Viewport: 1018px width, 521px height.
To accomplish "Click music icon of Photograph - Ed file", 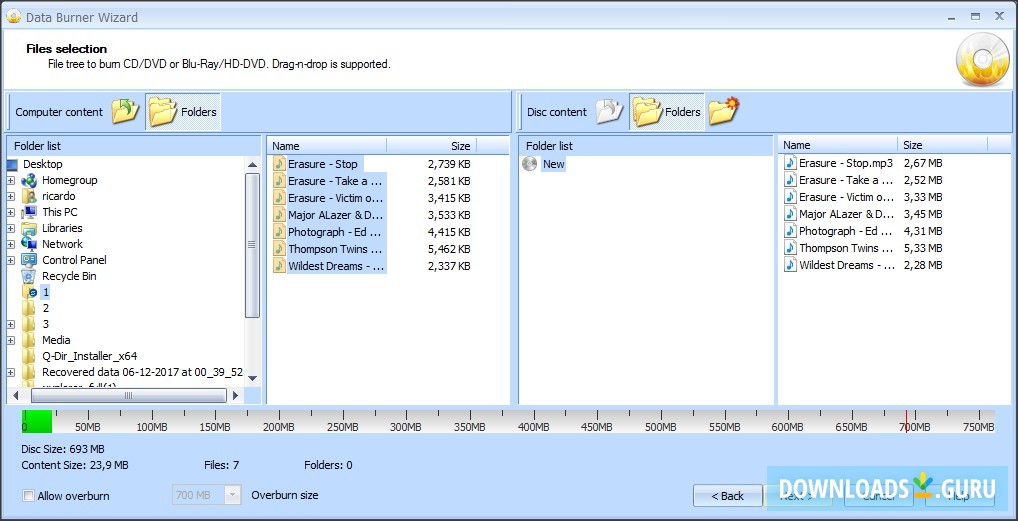I will tap(279, 232).
